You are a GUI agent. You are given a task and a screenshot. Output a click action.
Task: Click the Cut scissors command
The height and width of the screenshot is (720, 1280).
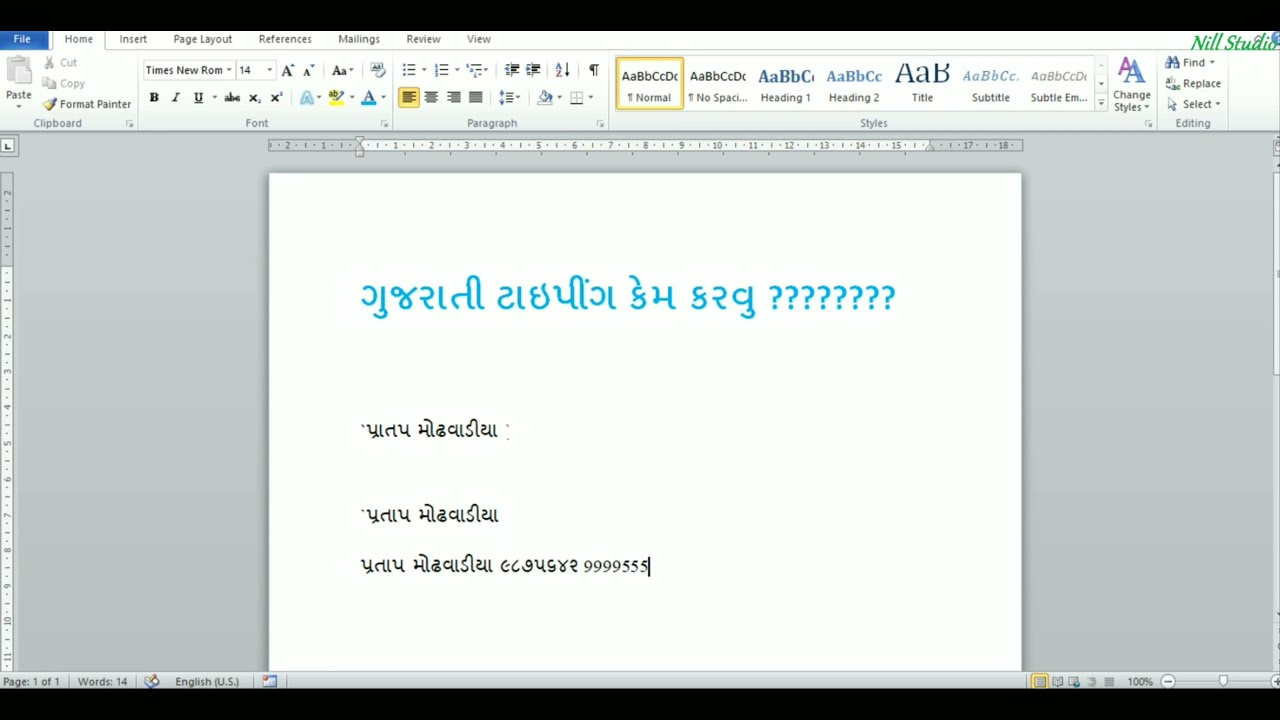click(59, 63)
